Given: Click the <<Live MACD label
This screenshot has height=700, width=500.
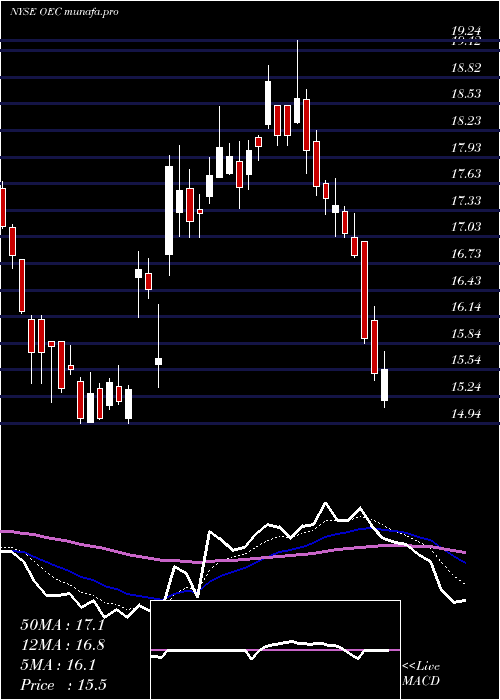Looking at the screenshot, I should pyautogui.click(x=421, y=673).
